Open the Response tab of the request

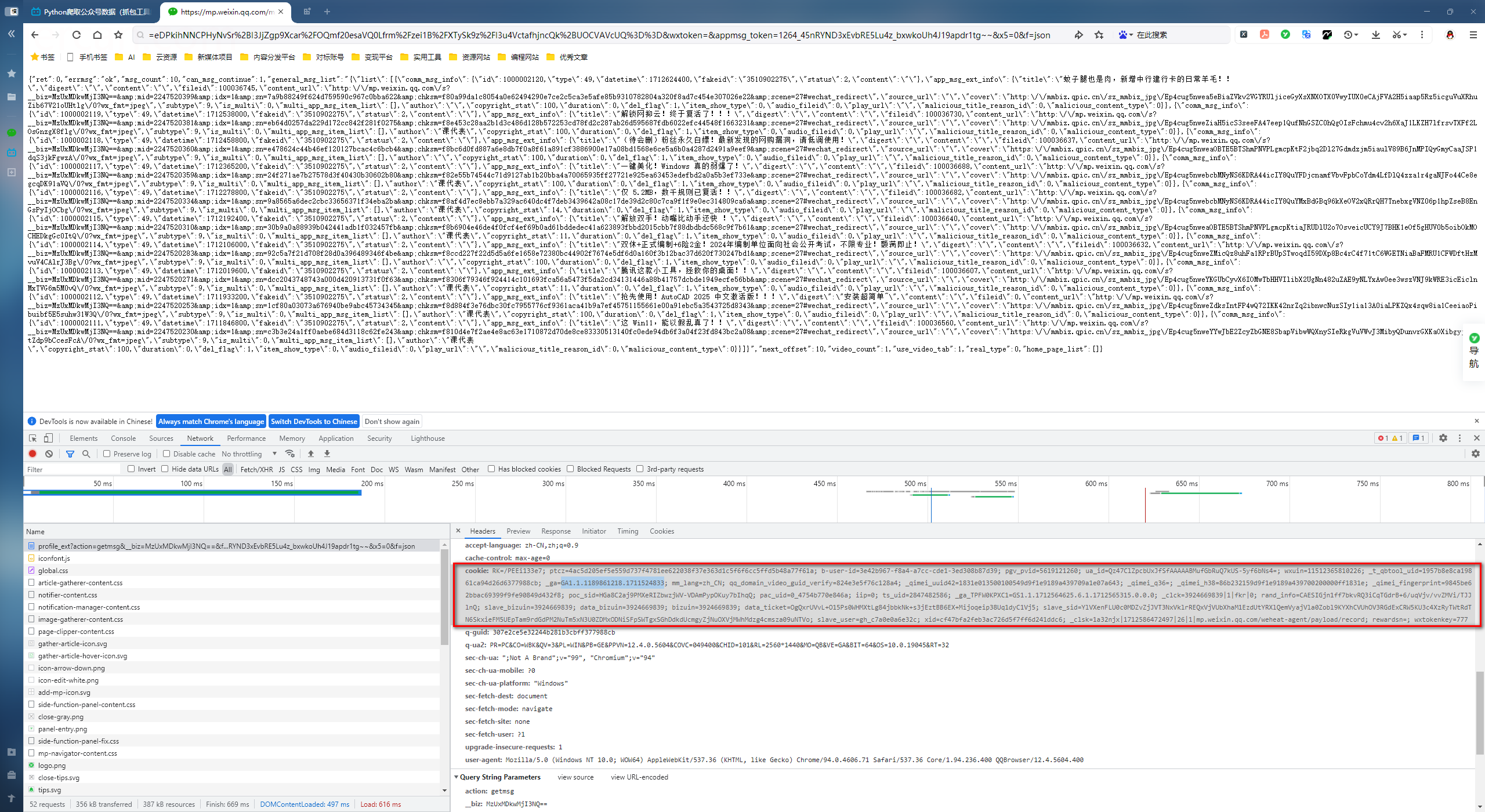555,531
